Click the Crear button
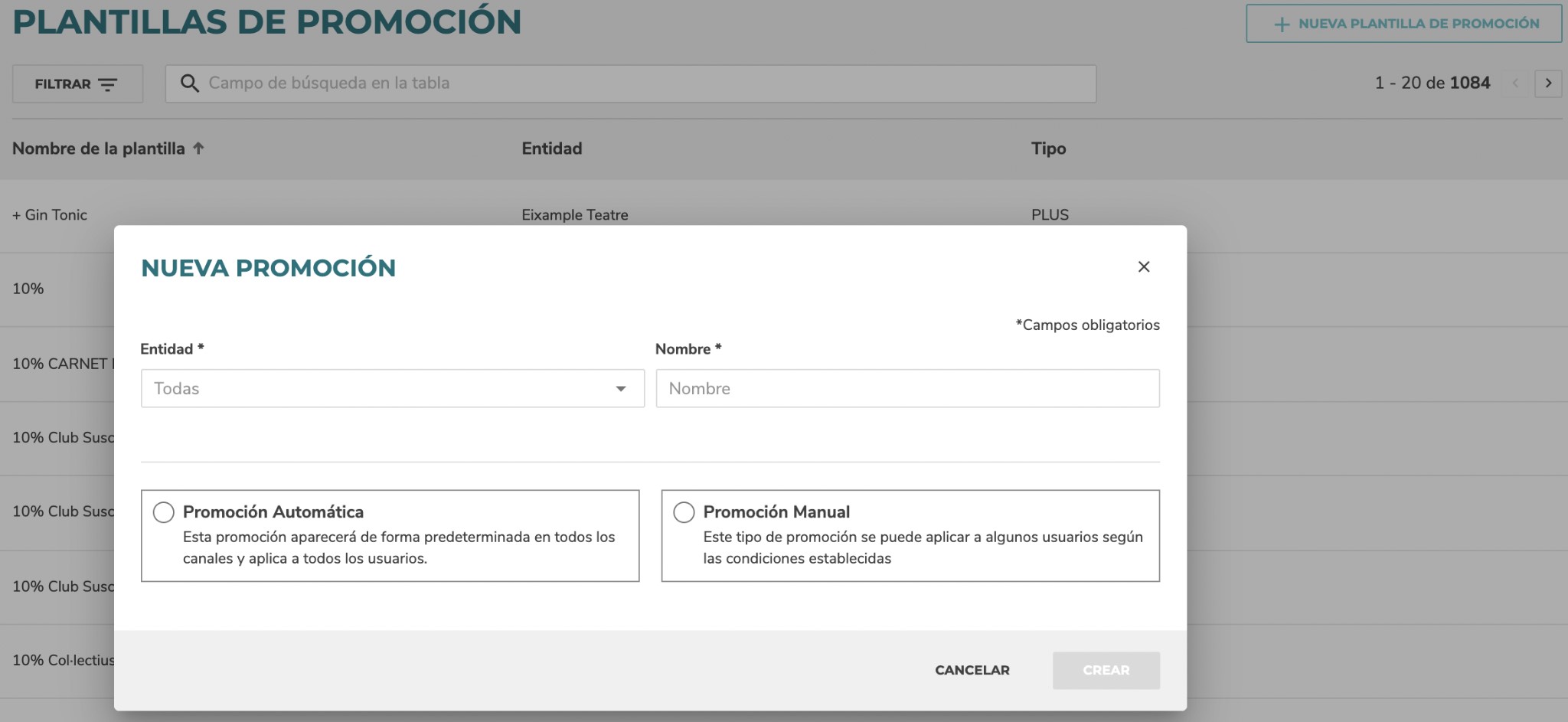This screenshot has width=1568, height=722. 1105,670
